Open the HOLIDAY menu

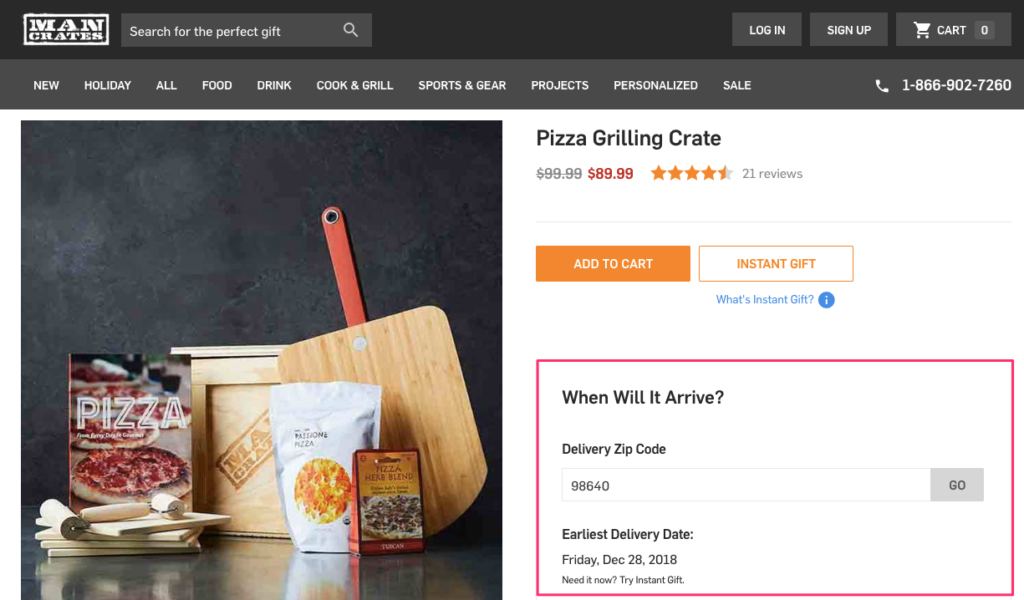click(107, 85)
